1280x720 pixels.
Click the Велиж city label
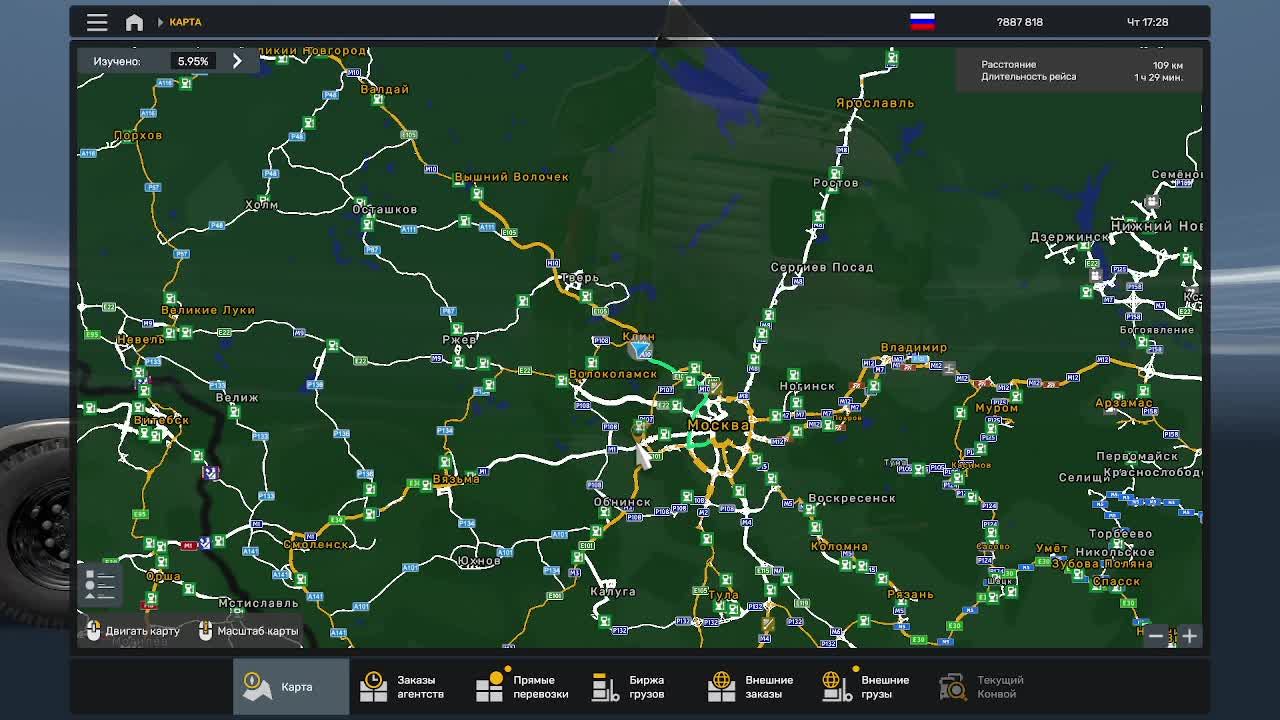point(237,397)
